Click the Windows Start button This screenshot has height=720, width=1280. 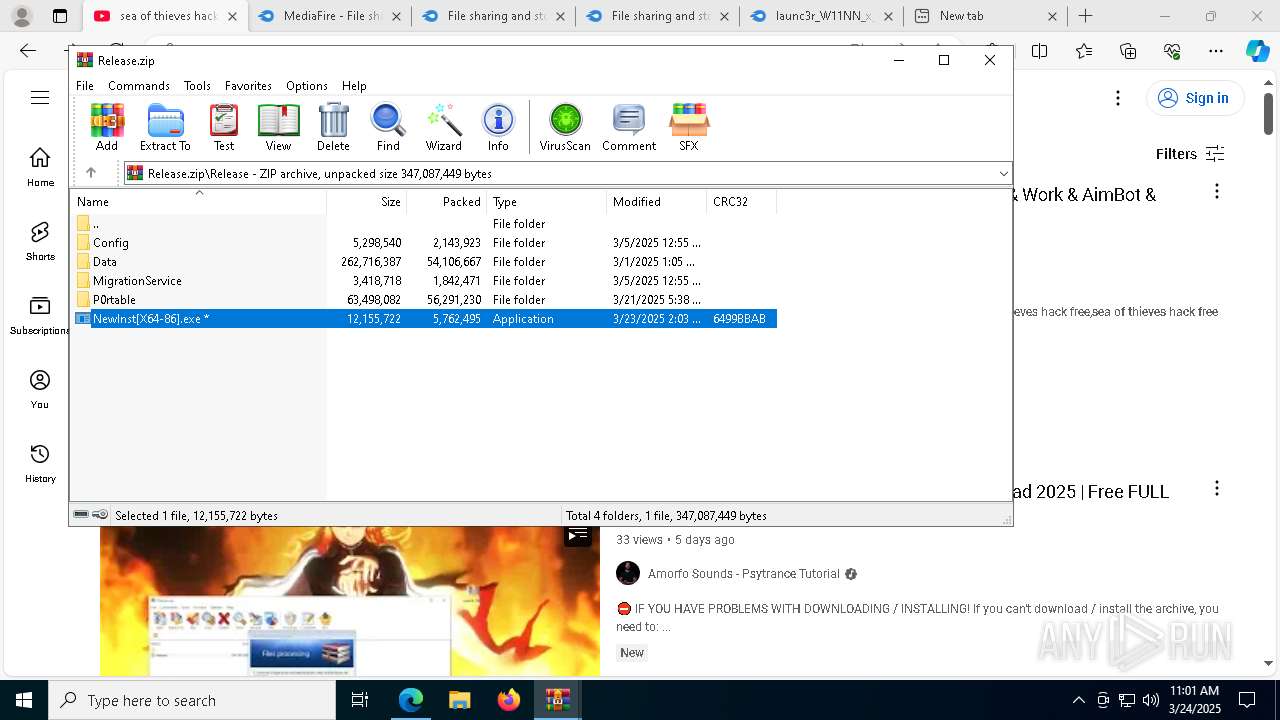(x=24, y=700)
